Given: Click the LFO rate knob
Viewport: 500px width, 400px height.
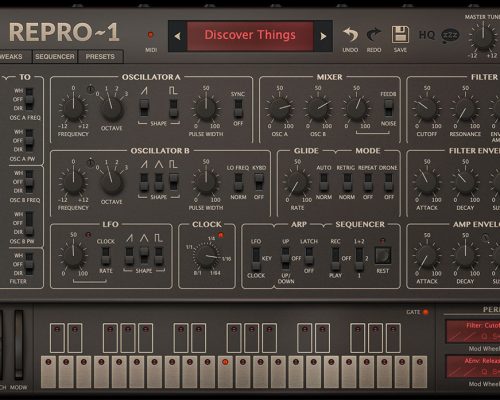Looking at the screenshot, I should click(73, 256).
